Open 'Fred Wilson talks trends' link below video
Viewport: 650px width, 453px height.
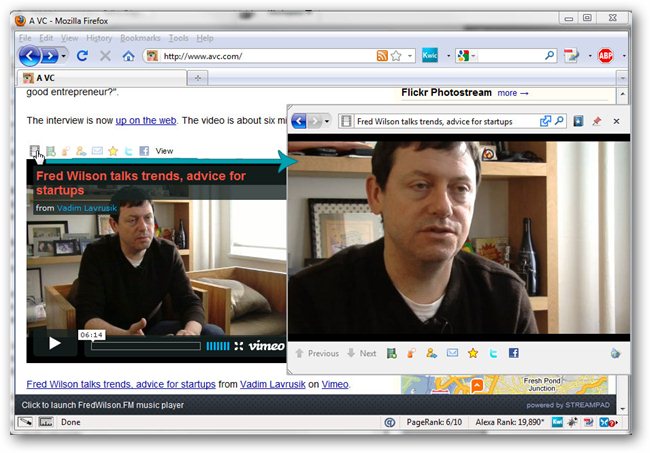(121, 384)
